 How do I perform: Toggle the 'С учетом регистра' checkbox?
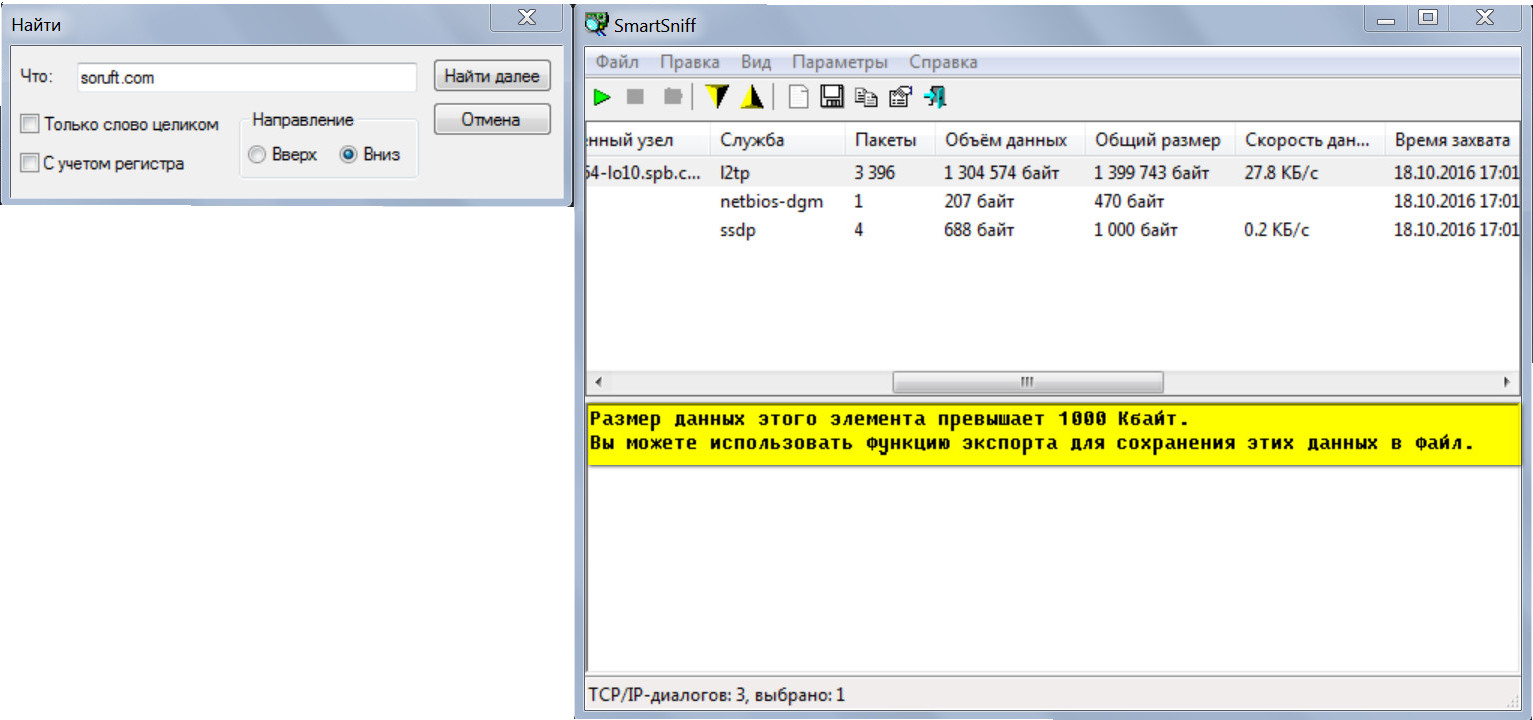pos(30,163)
